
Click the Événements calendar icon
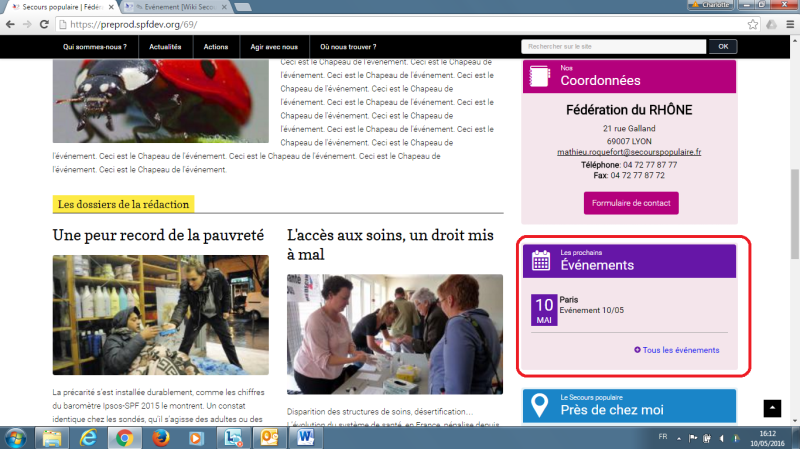541,261
